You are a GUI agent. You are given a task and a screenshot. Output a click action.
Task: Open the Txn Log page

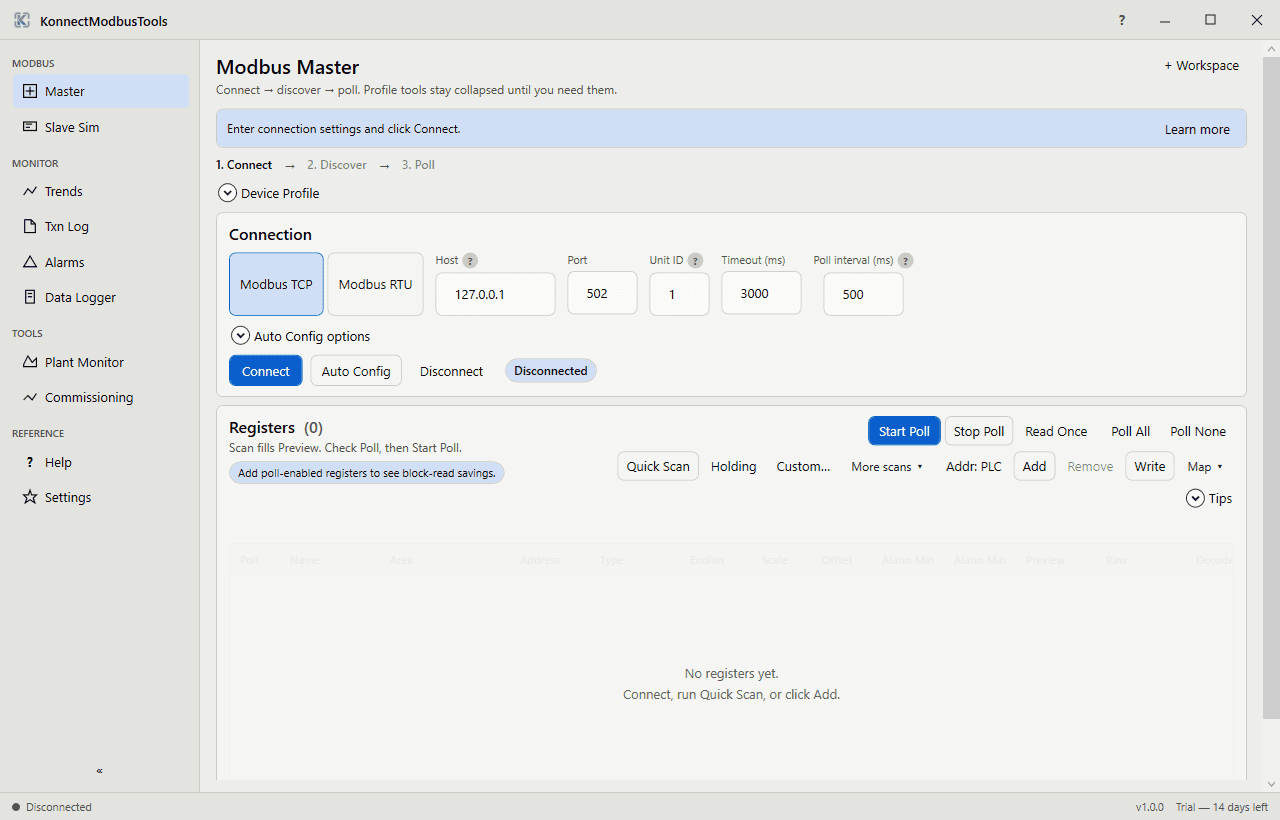coord(101,226)
